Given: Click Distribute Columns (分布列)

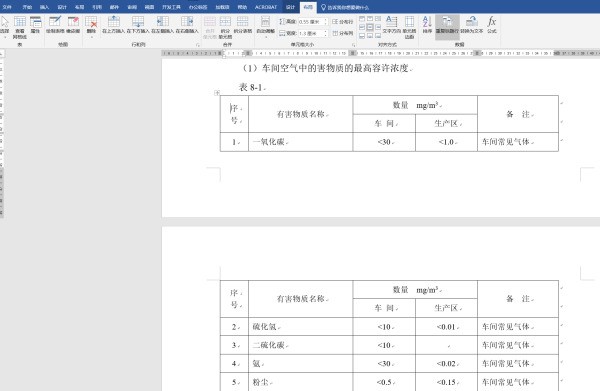Looking at the screenshot, I should (x=342, y=33).
